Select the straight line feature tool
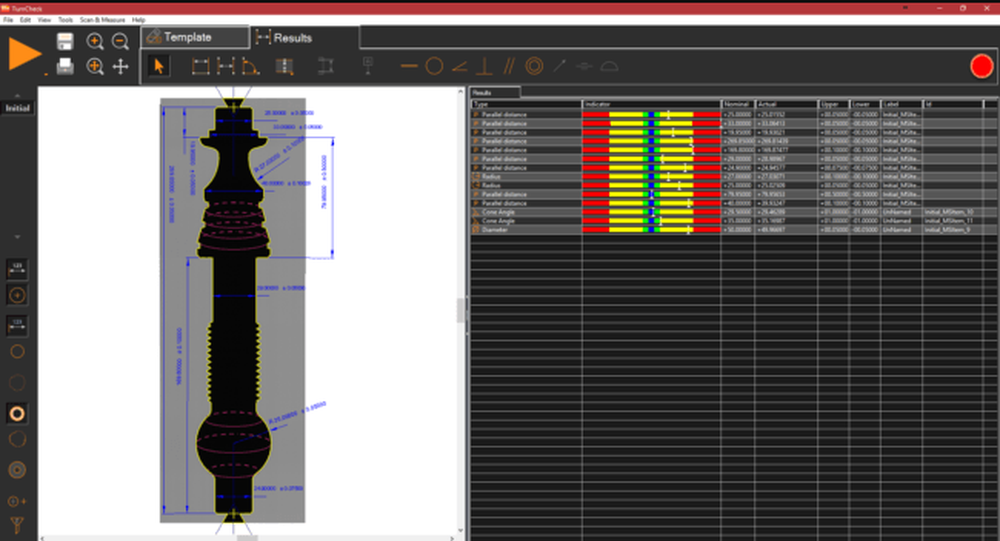 (409, 66)
